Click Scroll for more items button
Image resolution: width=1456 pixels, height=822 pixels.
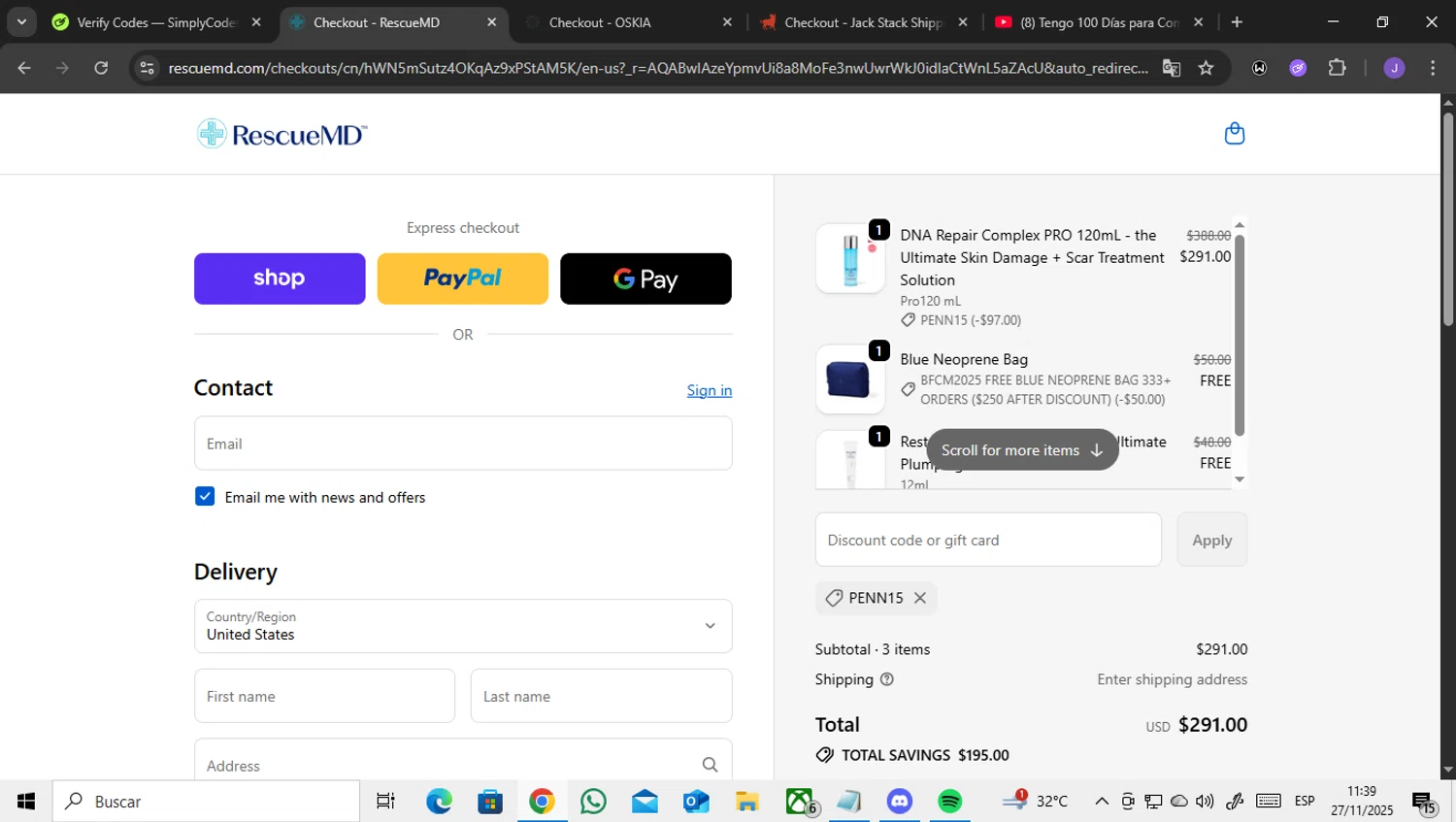(x=1022, y=449)
